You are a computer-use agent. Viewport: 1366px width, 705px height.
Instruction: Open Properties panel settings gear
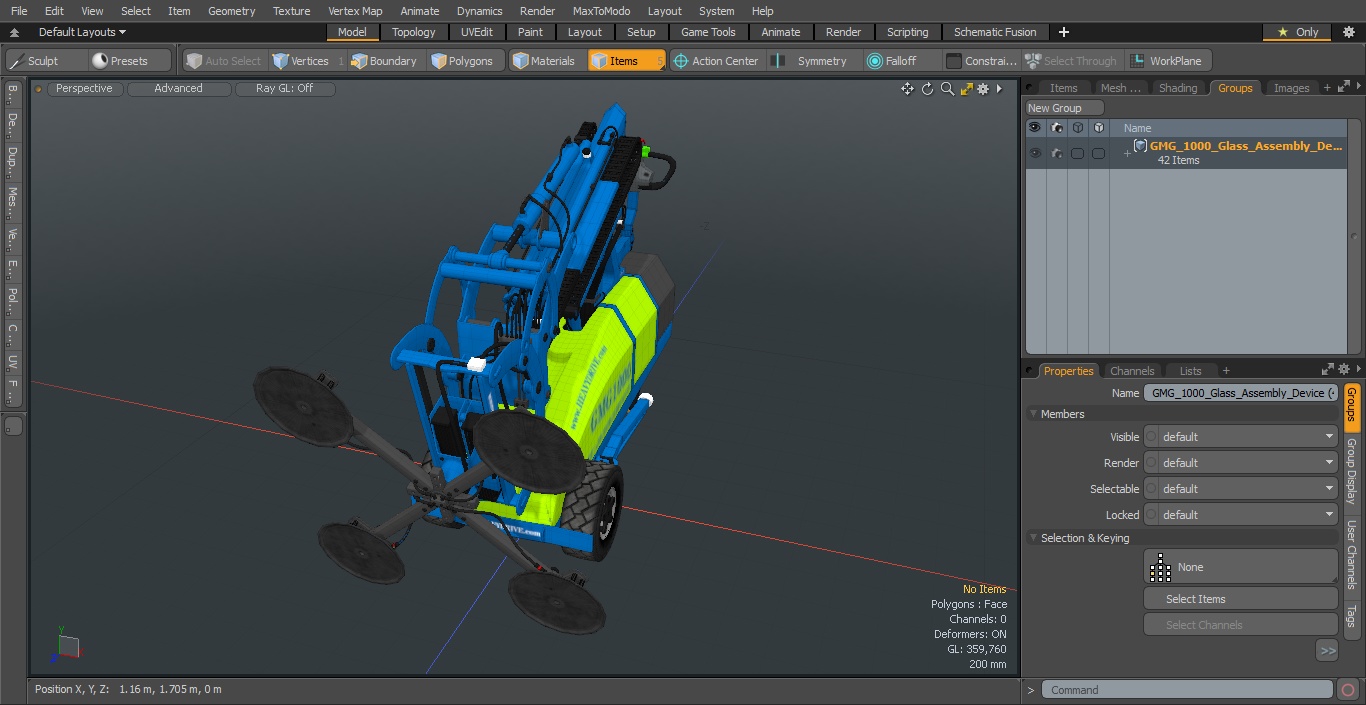point(1344,370)
